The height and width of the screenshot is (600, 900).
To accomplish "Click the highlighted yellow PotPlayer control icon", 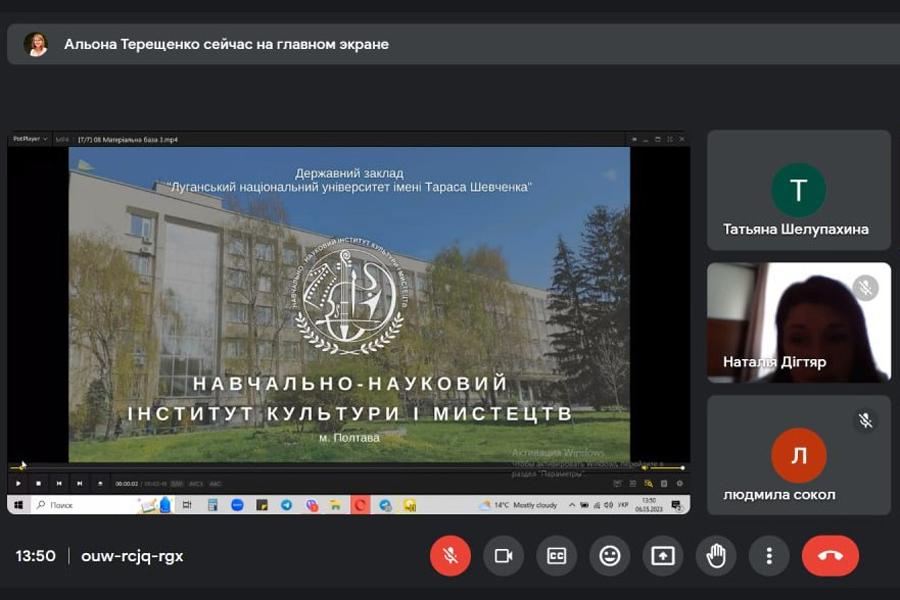I will pos(649,483).
